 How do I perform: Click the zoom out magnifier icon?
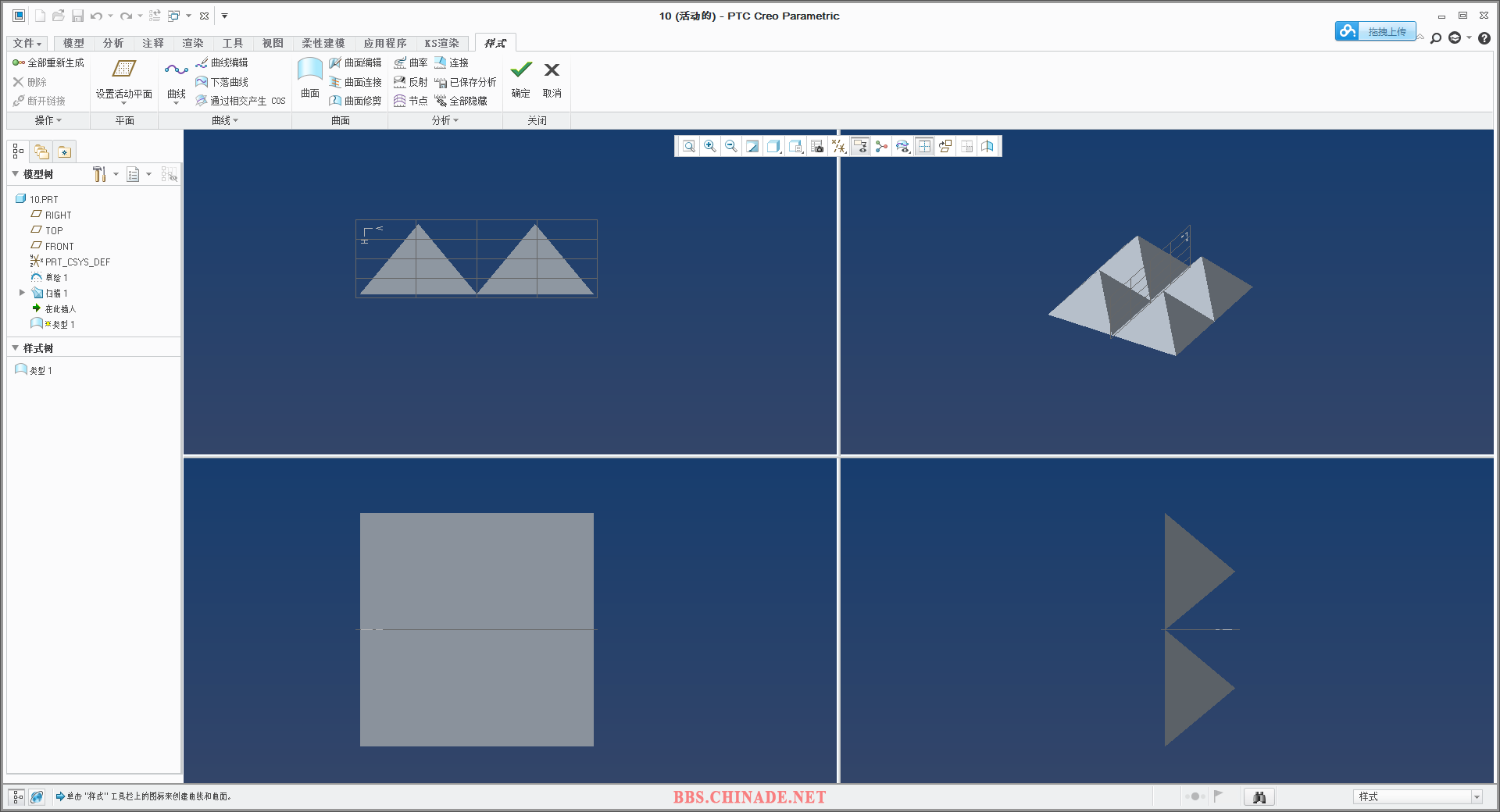[x=730, y=147]
